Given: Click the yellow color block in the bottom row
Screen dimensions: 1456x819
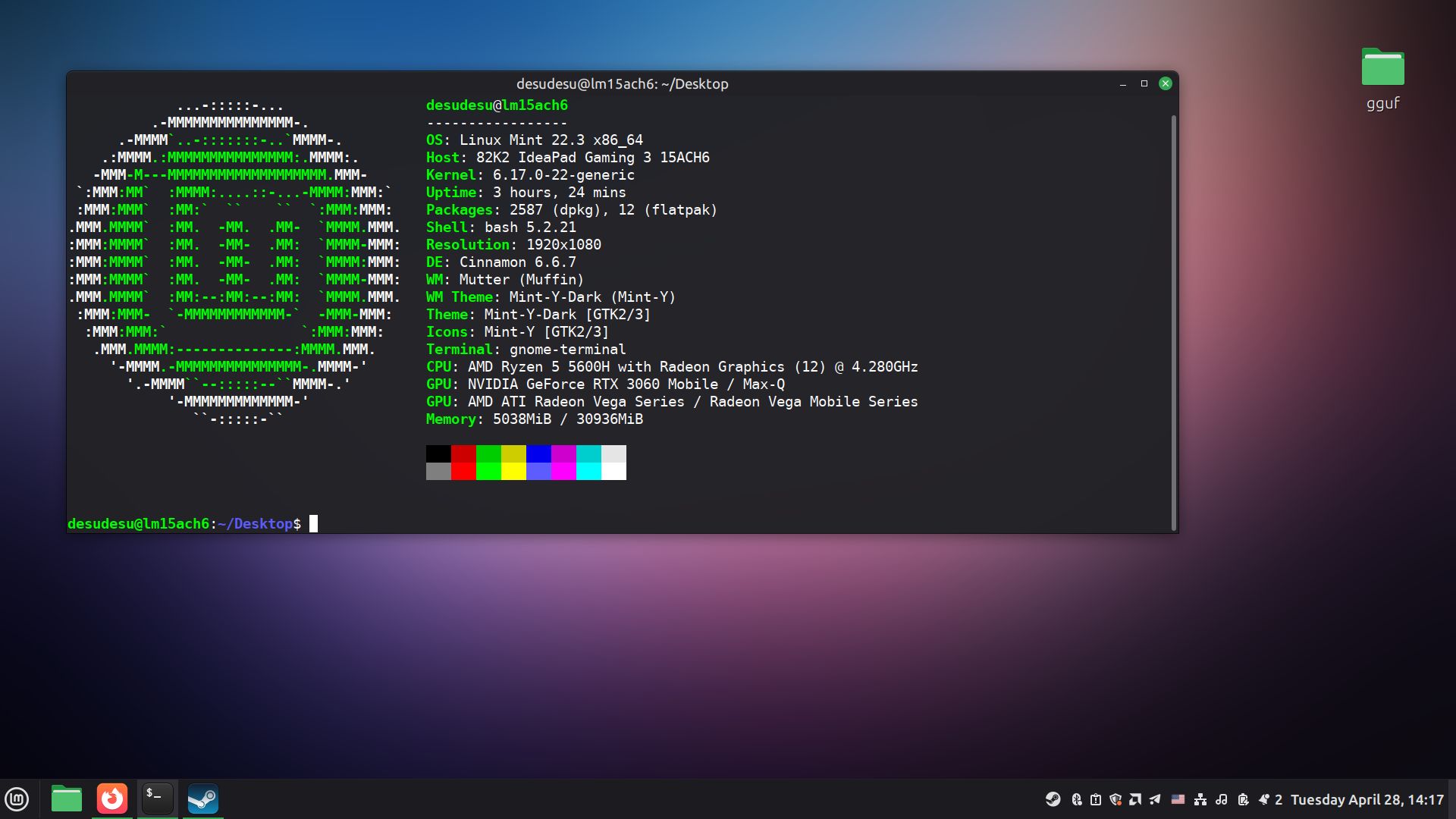Looking at the screenshot, I should pos(513,471).
